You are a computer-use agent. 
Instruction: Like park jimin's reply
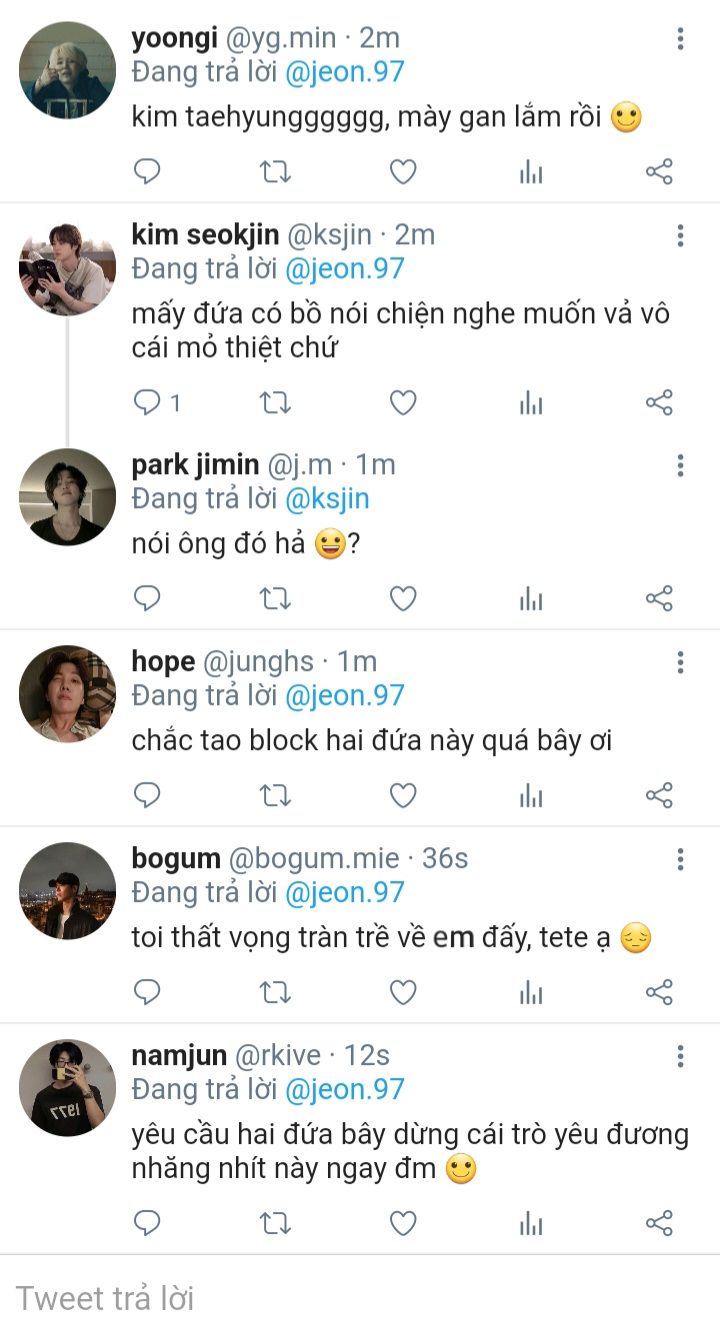coord(403,599)
